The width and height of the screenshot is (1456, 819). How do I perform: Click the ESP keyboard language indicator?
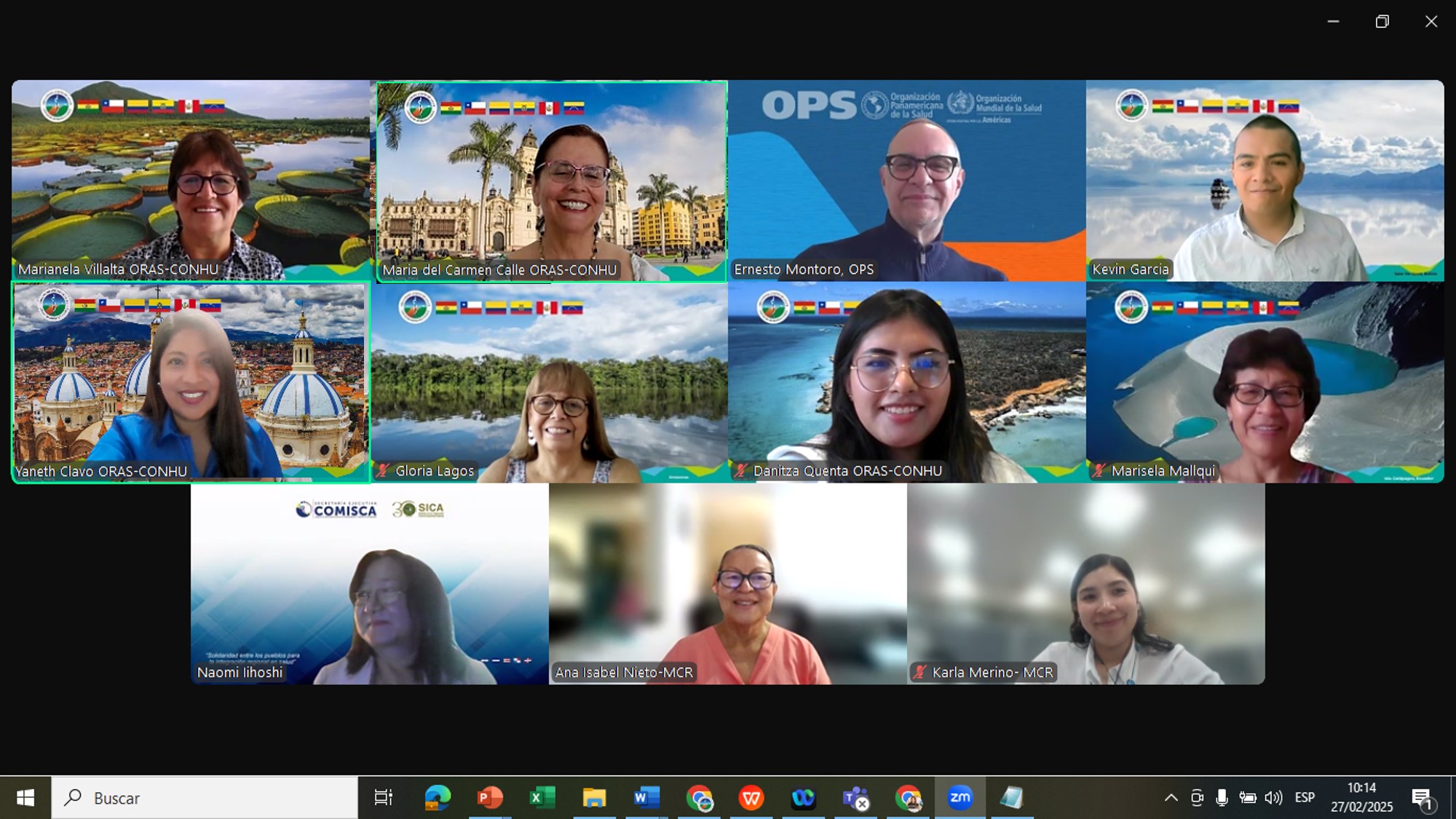(1305, 798)
